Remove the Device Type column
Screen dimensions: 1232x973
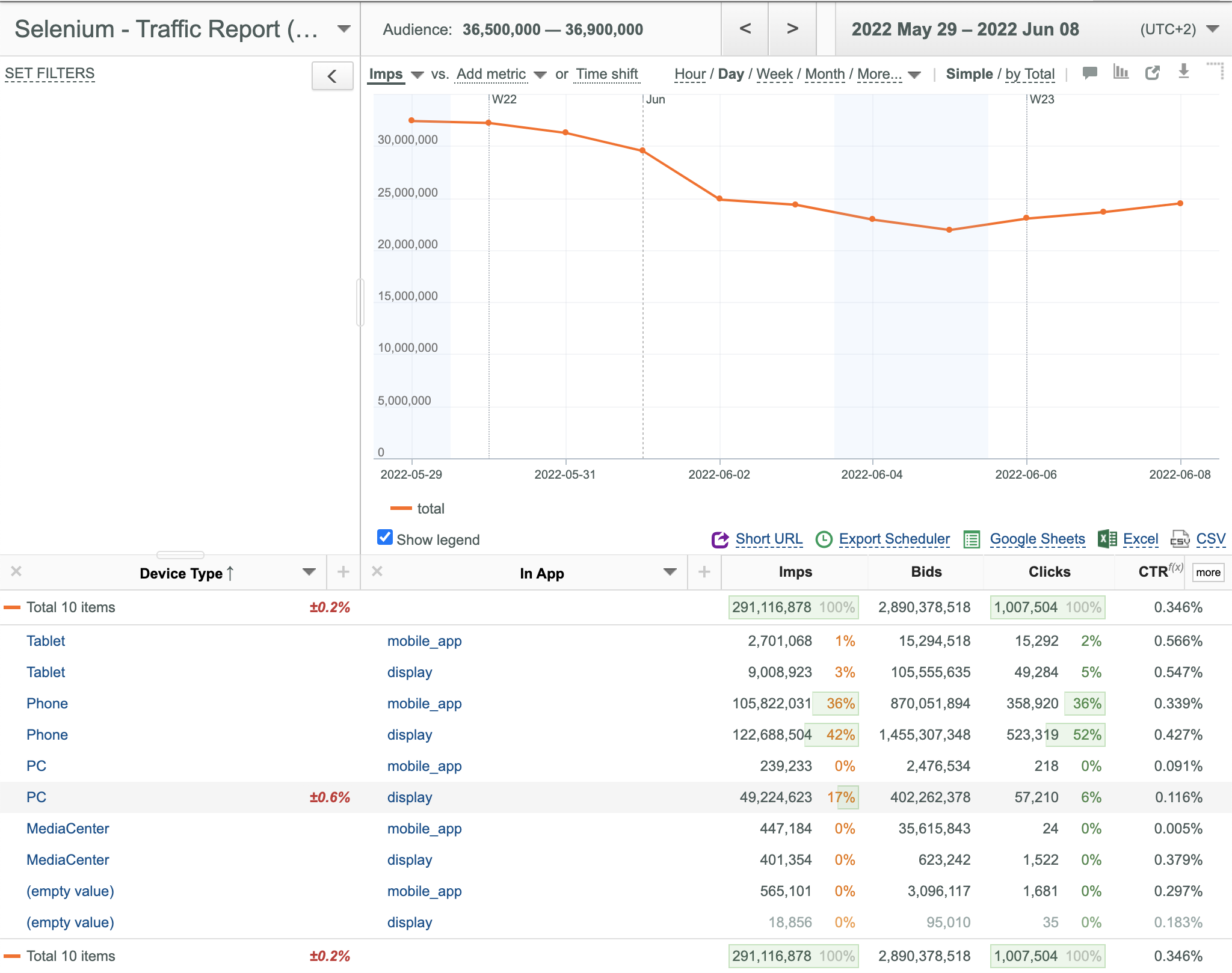[x=16, y=571]
